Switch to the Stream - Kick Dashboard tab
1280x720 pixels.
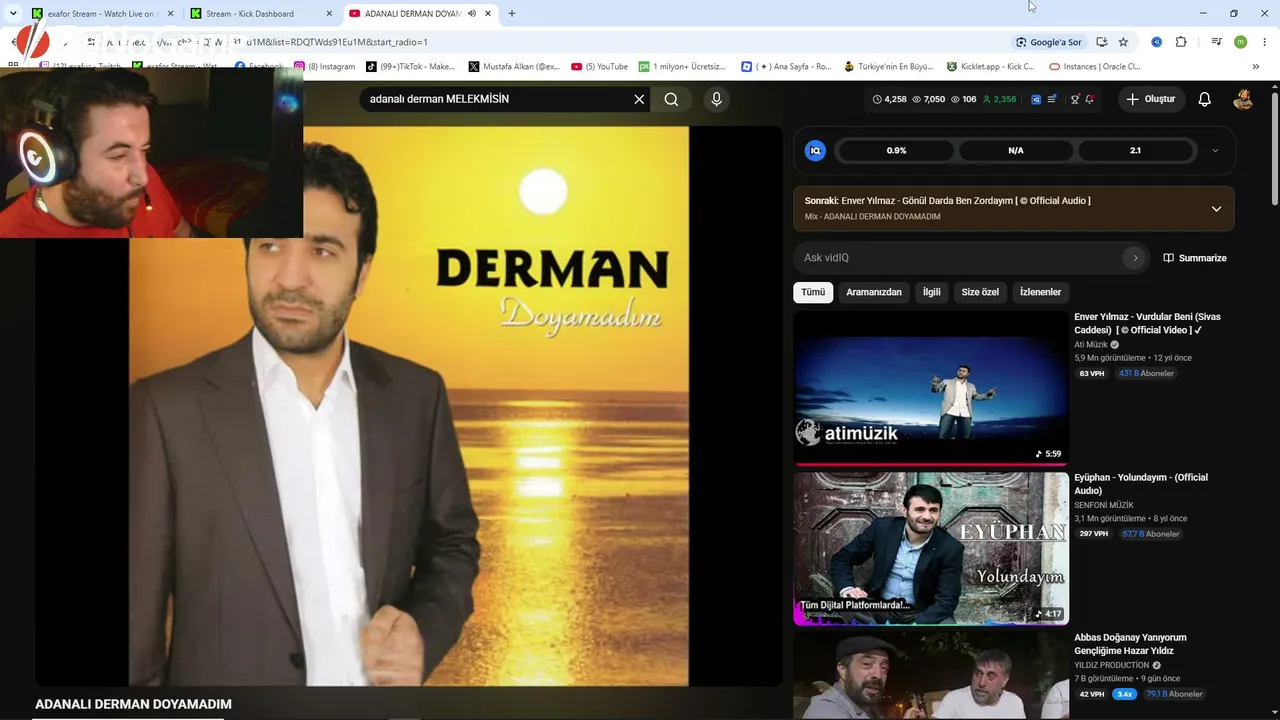coord(260,14)
